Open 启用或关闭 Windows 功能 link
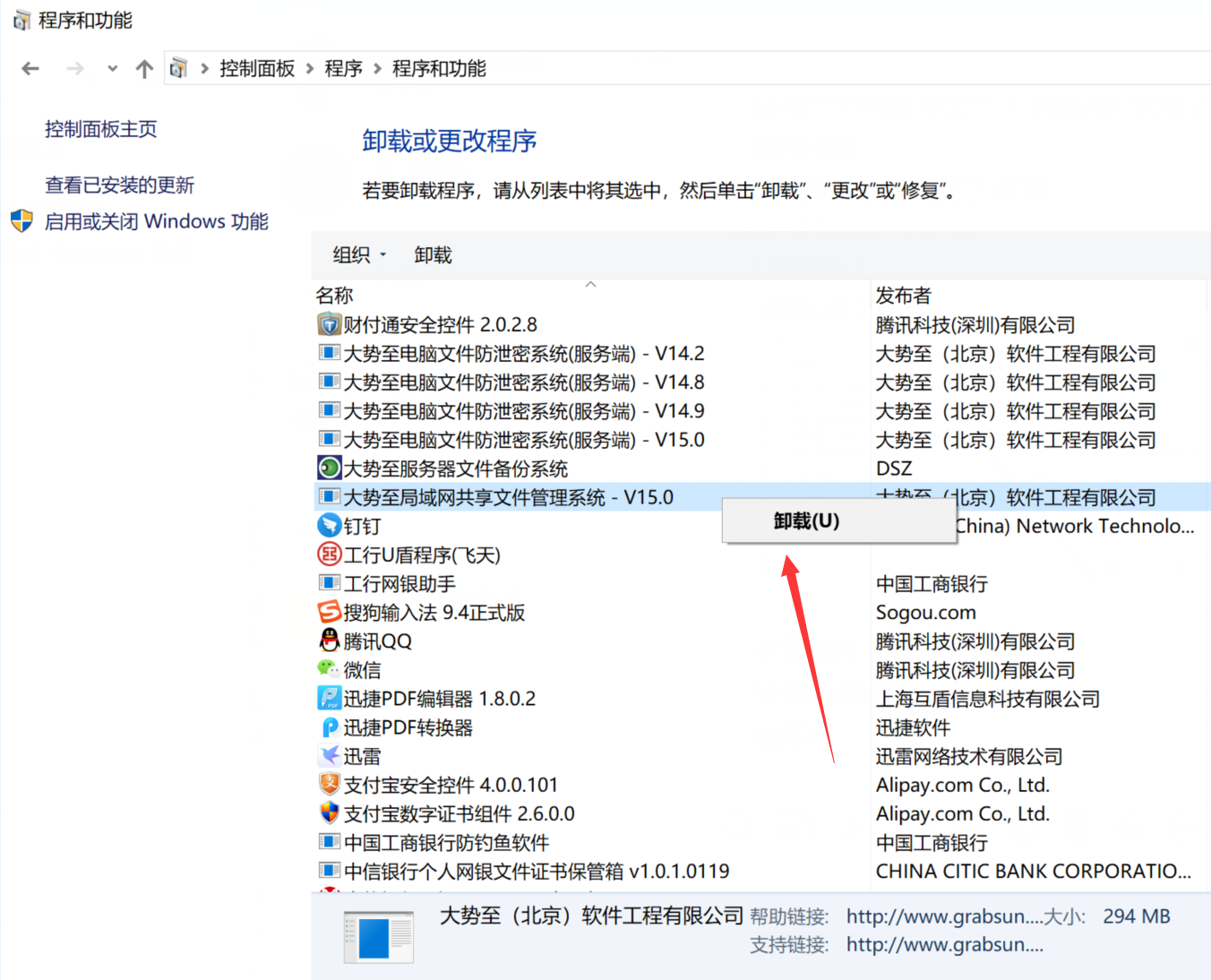 157,221
